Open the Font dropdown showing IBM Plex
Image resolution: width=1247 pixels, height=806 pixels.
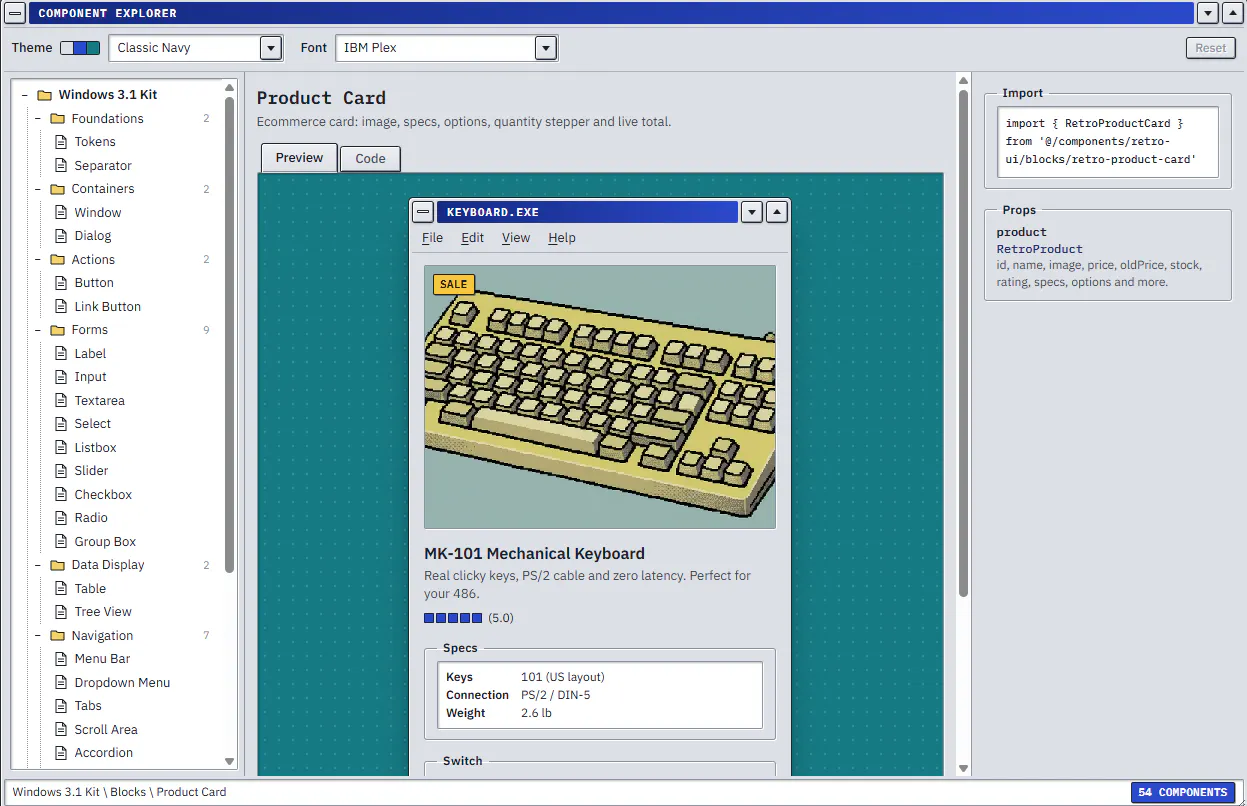coord(446,48)
